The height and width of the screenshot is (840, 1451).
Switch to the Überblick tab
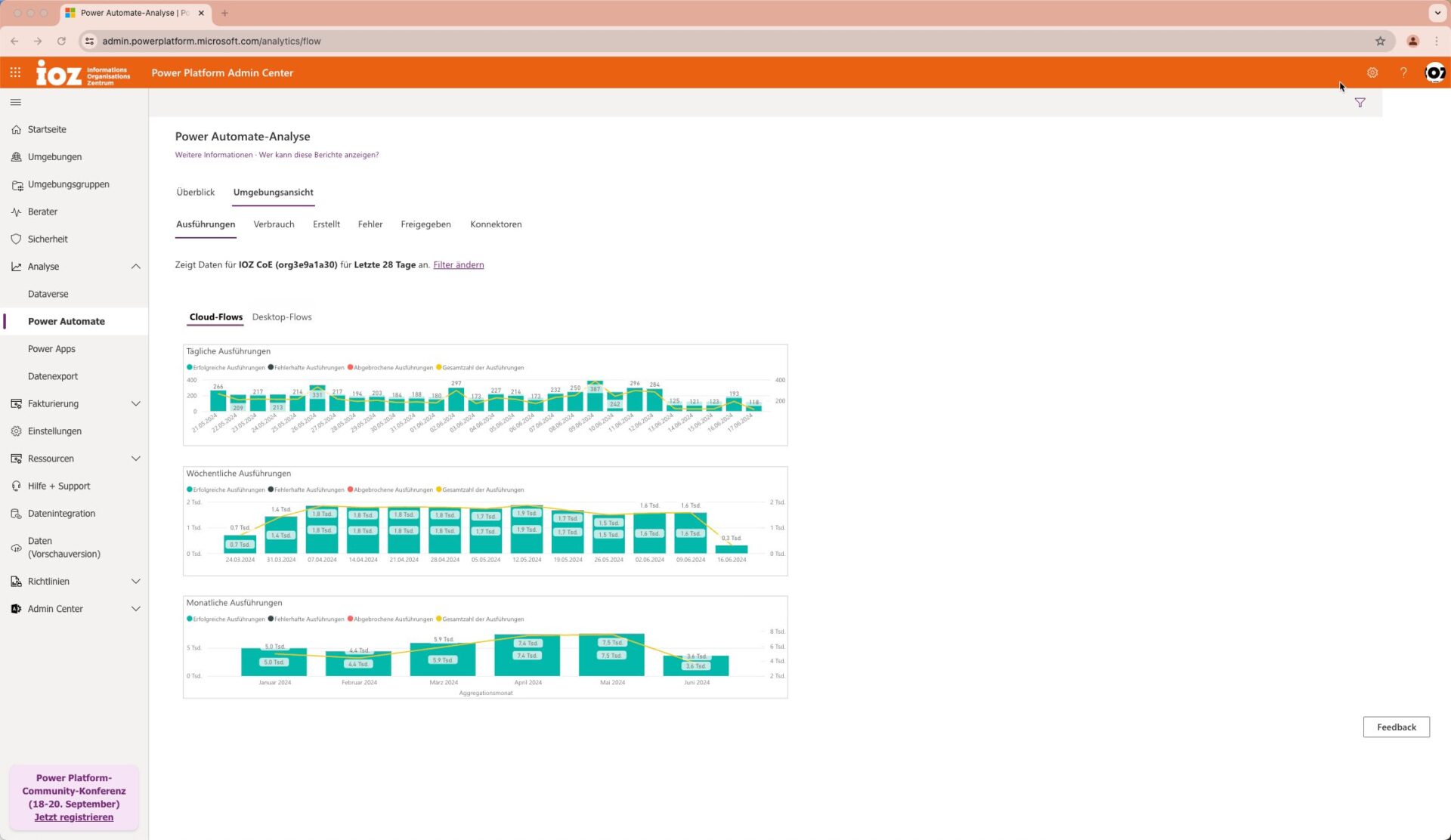[196, 192]
